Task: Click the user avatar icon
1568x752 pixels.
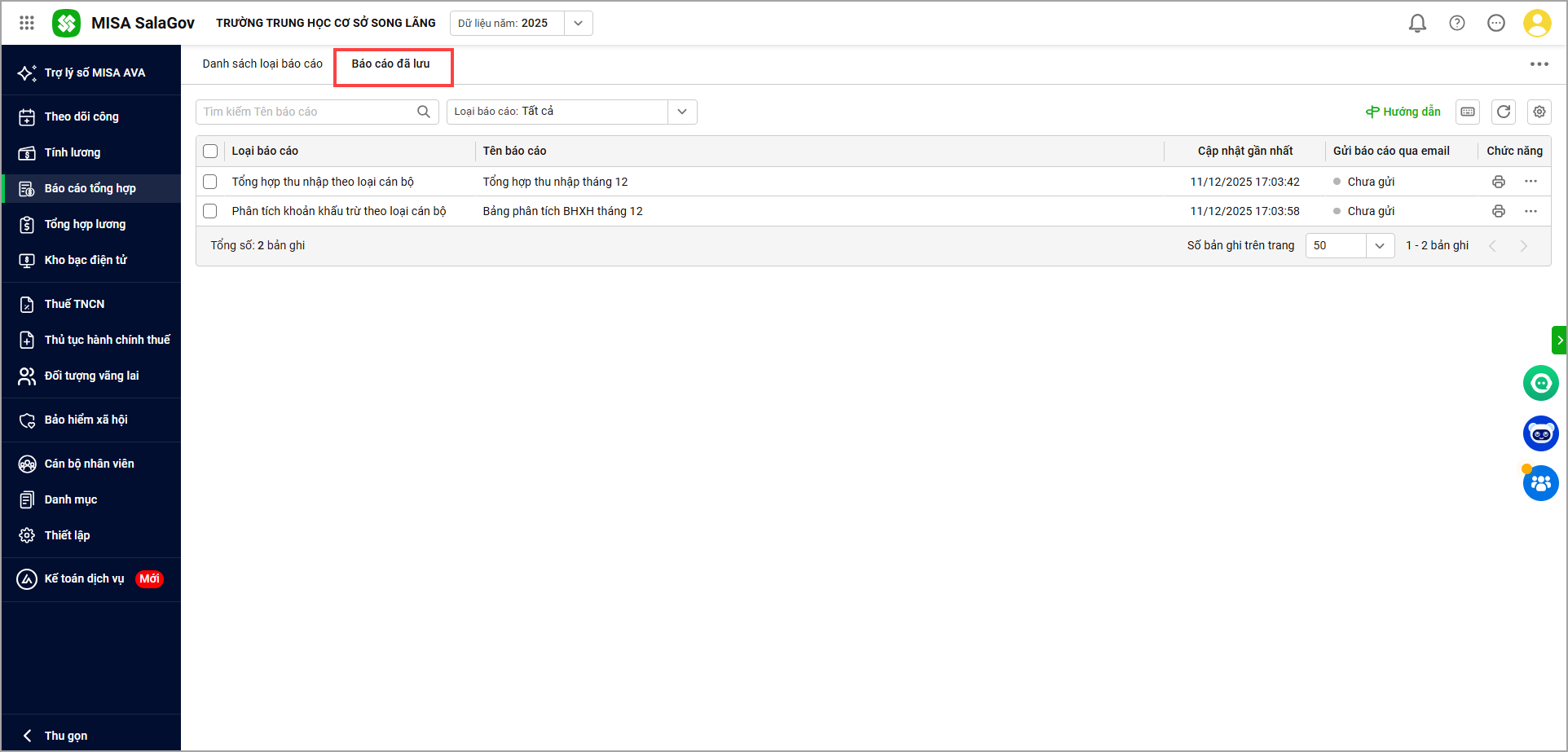Action: pos(1536,23)
